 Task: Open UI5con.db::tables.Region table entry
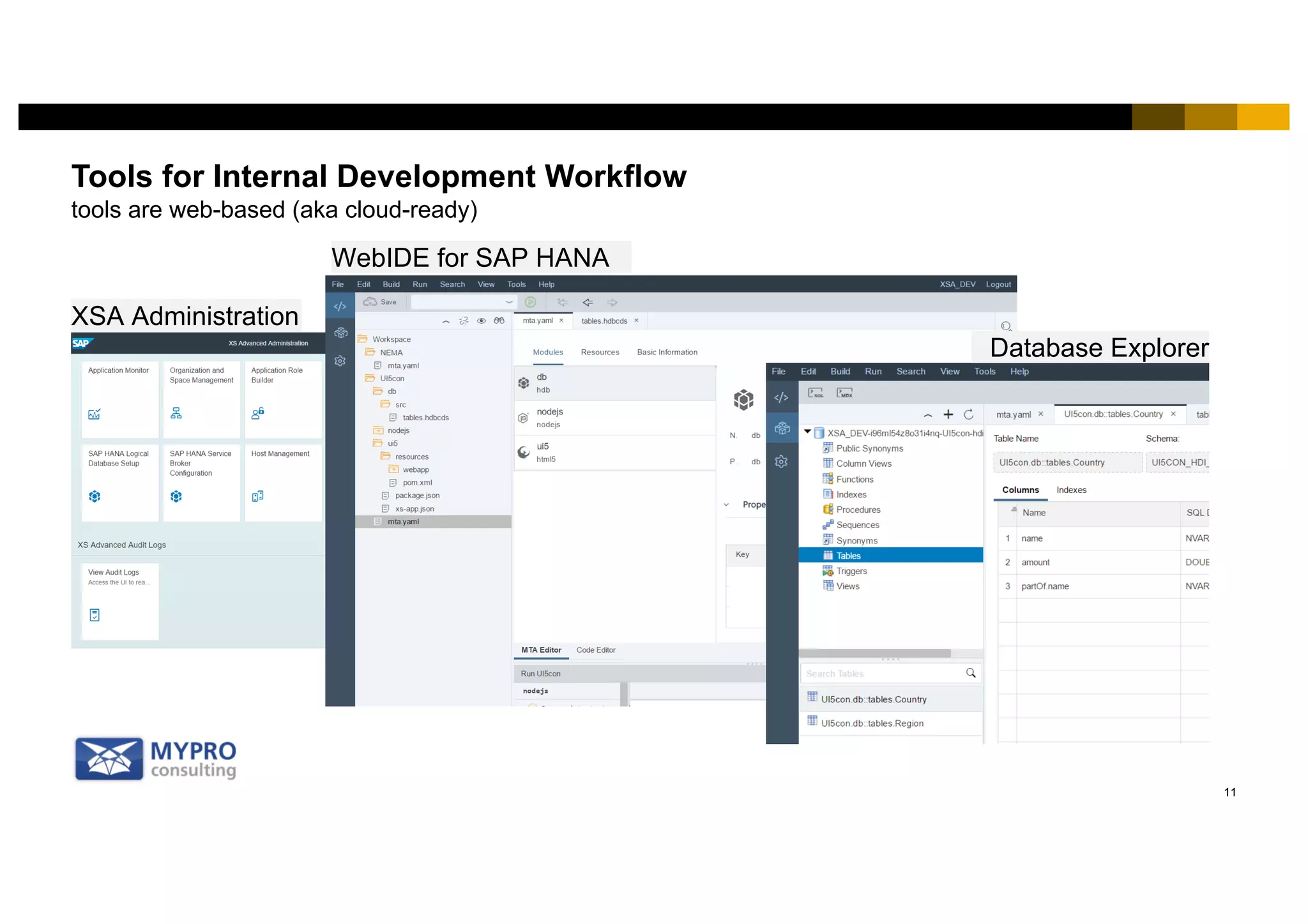[x=890, y=723]
